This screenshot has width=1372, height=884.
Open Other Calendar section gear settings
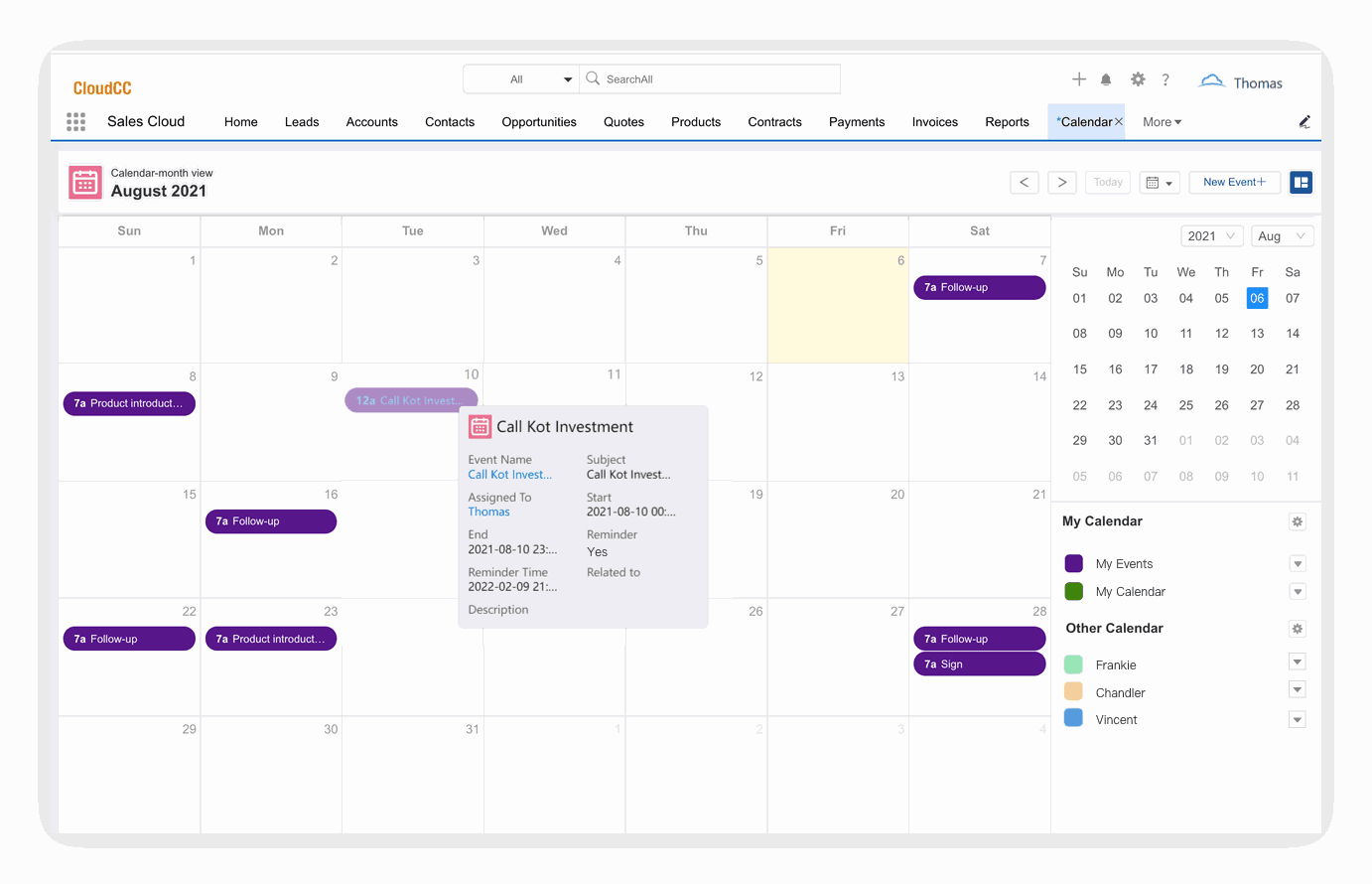point(1297,629)
